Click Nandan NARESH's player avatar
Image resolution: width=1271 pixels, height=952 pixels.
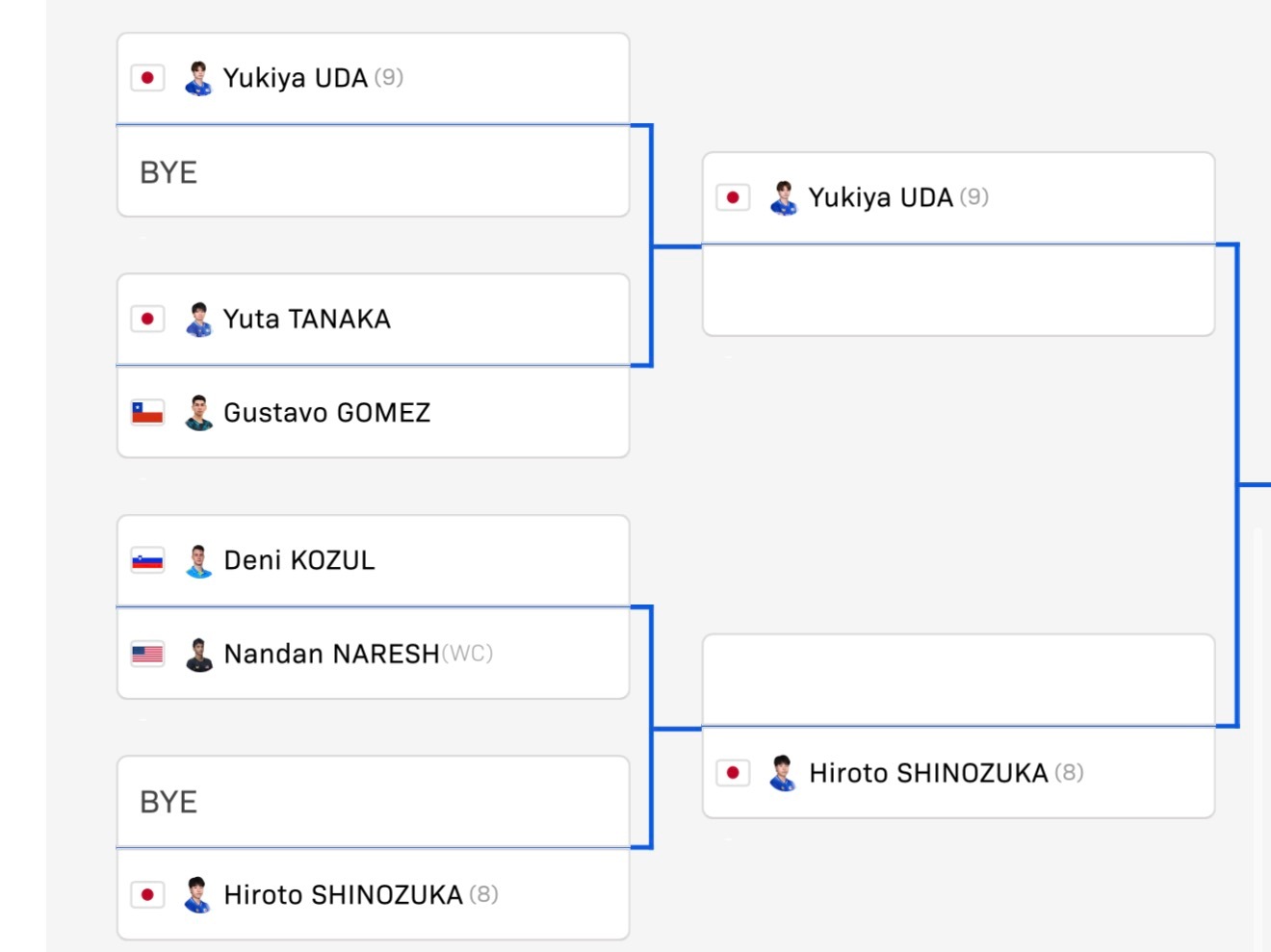198,655
